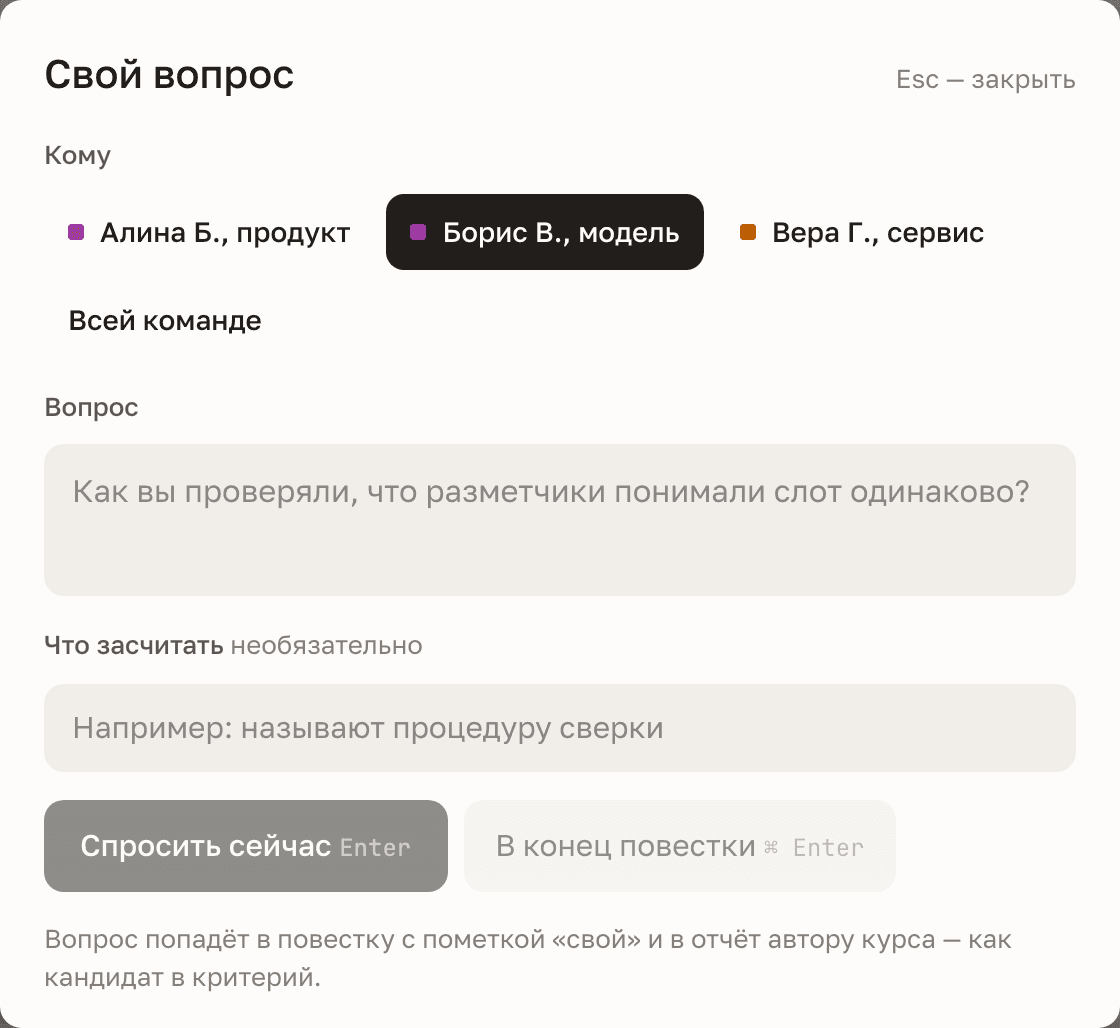Focus the Вопрос text area

tap(560, 520)
